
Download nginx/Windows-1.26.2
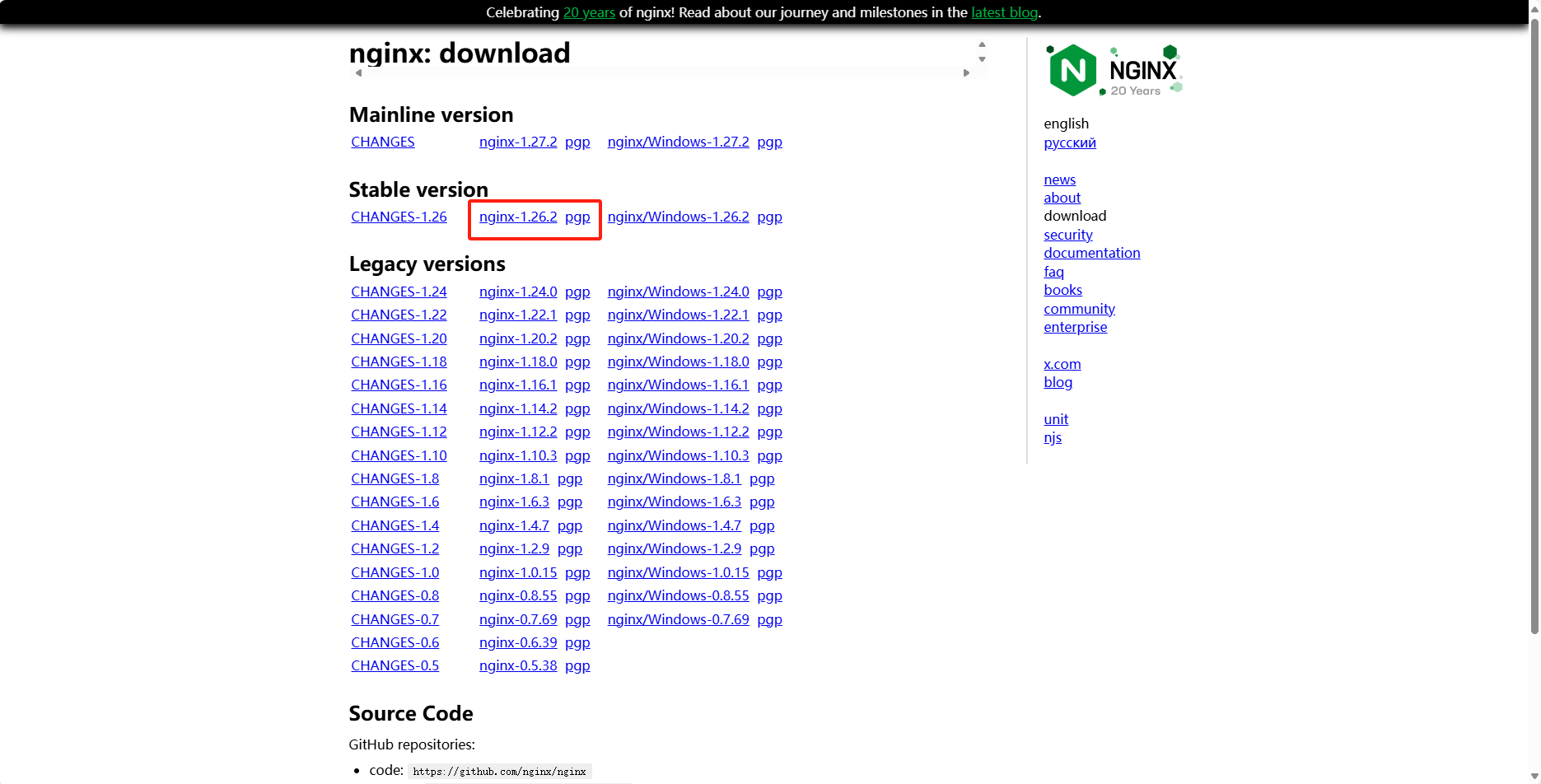[x=679, y=217]
